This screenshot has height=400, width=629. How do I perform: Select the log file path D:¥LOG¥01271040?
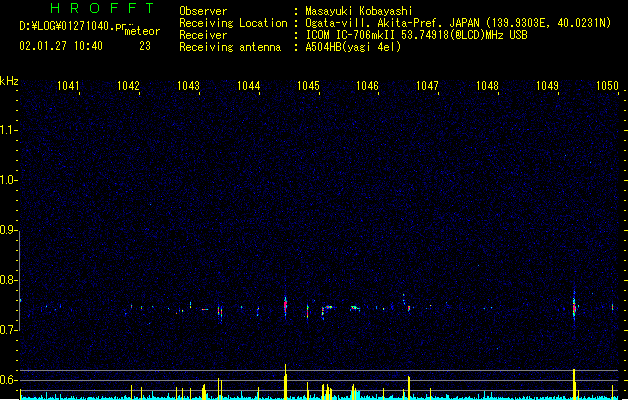[x=72, y=26]
